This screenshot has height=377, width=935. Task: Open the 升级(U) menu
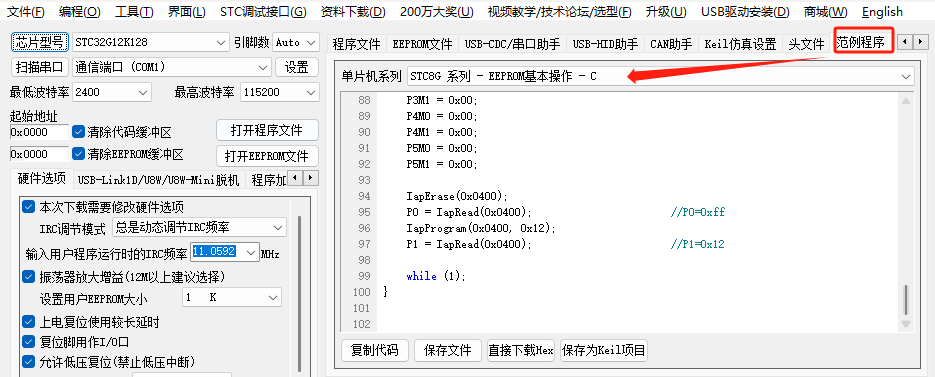click(x=666, y=12)
